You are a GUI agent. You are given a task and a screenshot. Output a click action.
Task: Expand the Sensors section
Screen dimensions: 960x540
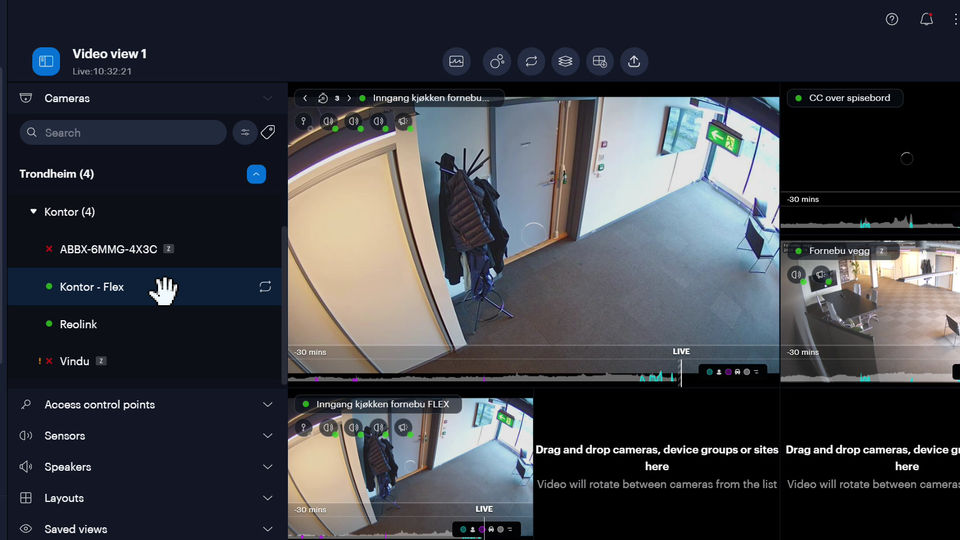coord(268,436)
